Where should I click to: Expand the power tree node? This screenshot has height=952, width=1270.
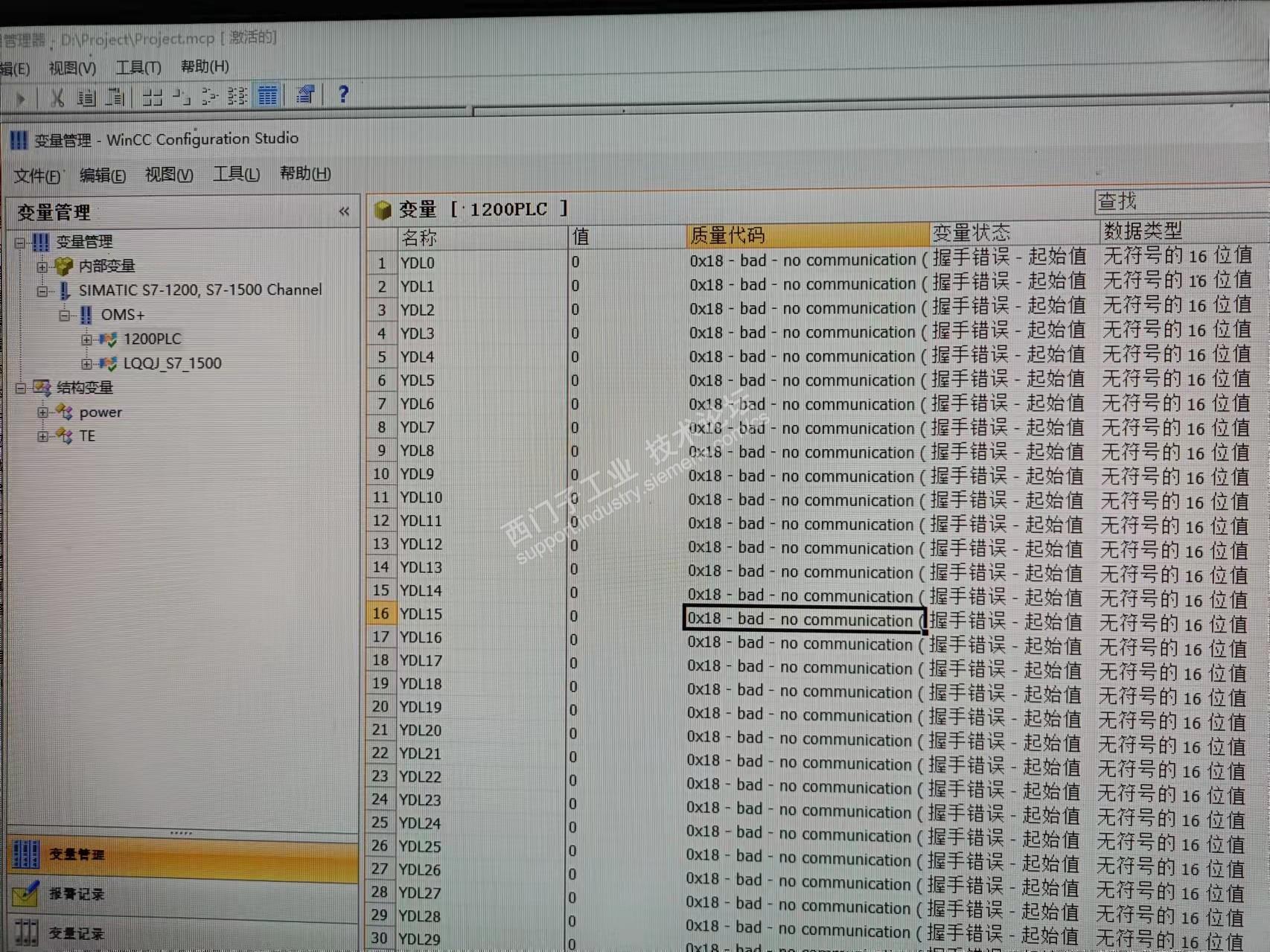(x=42, y=412)
